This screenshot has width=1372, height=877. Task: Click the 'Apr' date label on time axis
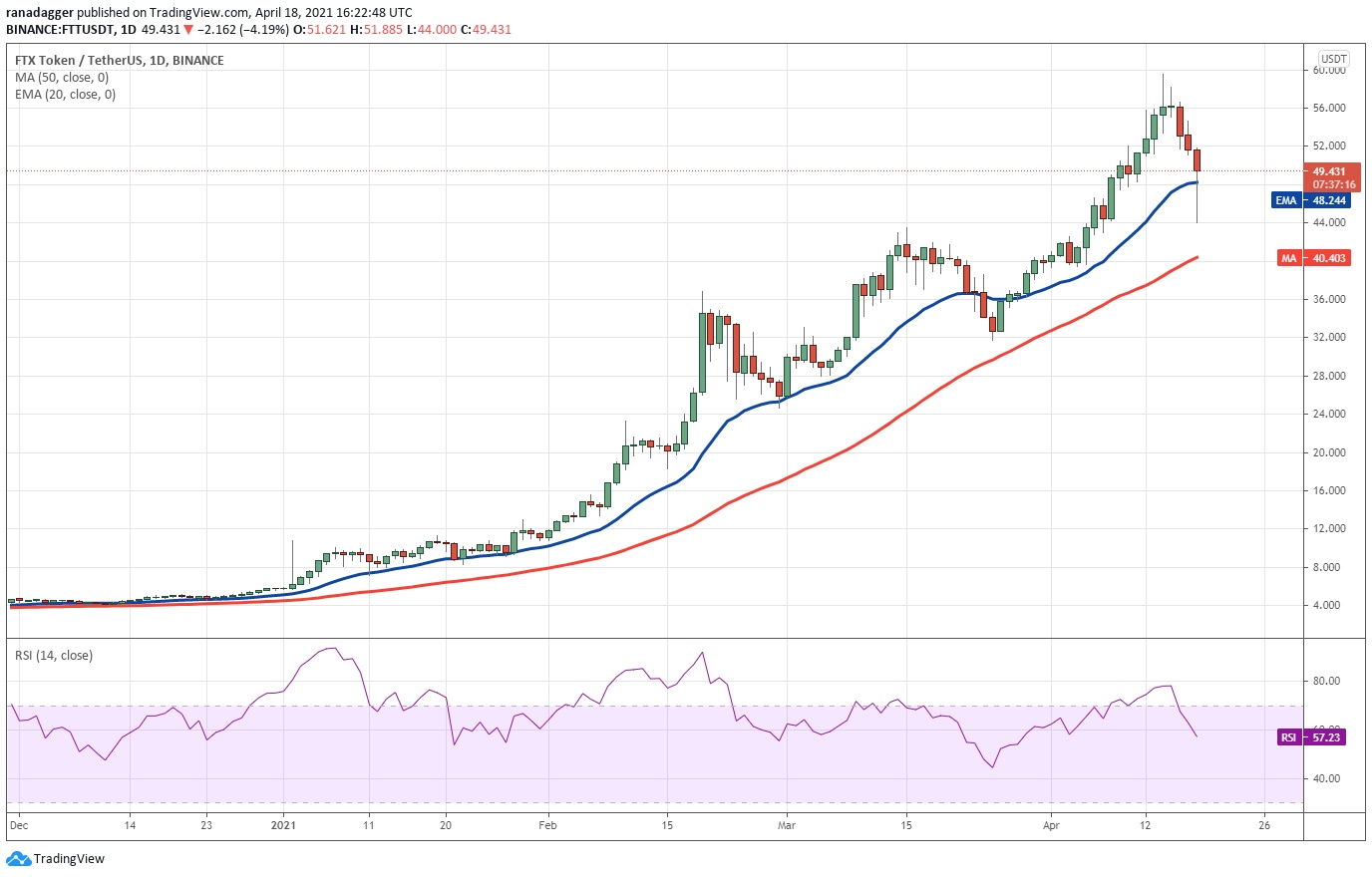pyautogui.click(x=1051, y=825)
